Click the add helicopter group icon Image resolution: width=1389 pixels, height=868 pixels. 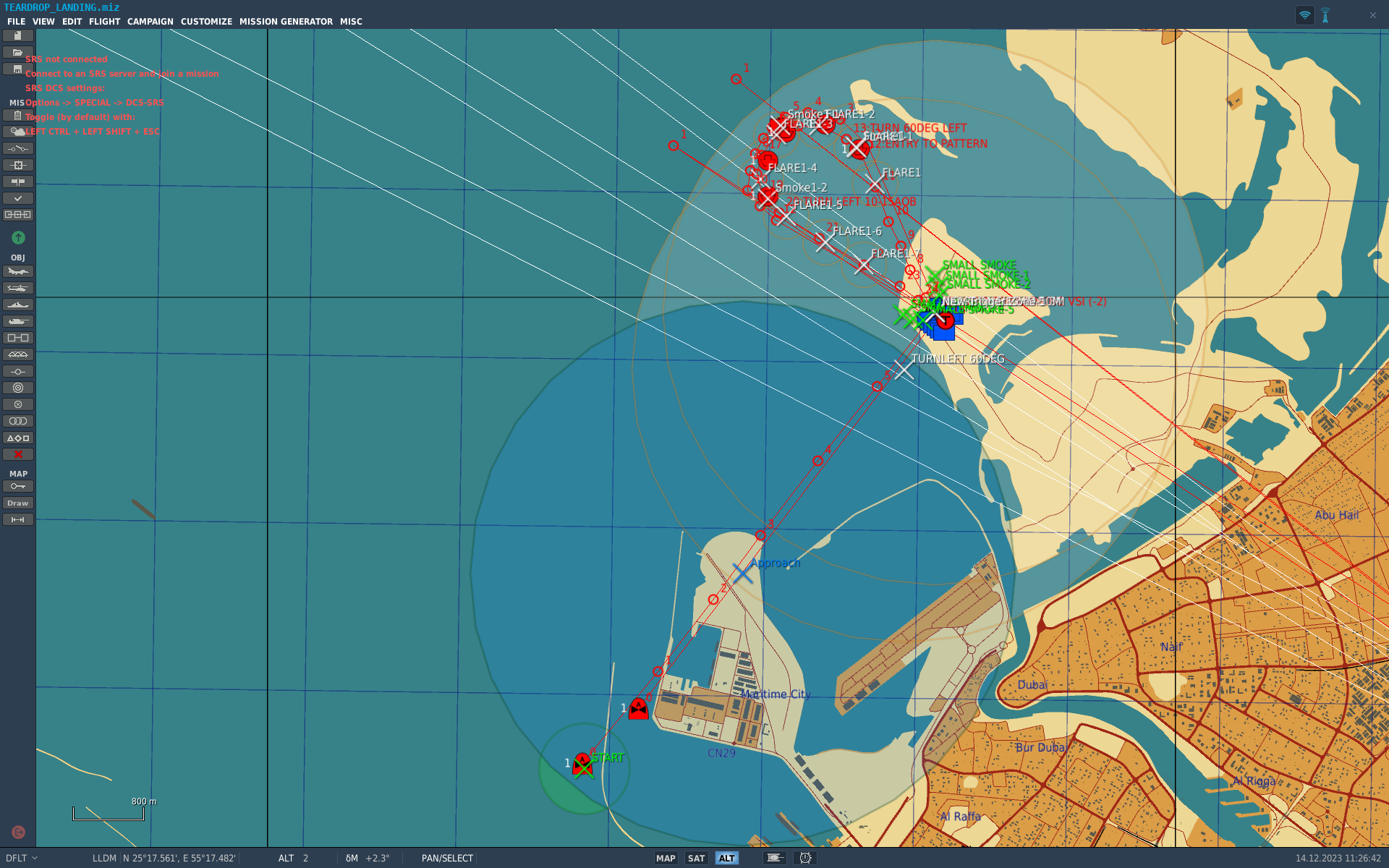(18, 289)
